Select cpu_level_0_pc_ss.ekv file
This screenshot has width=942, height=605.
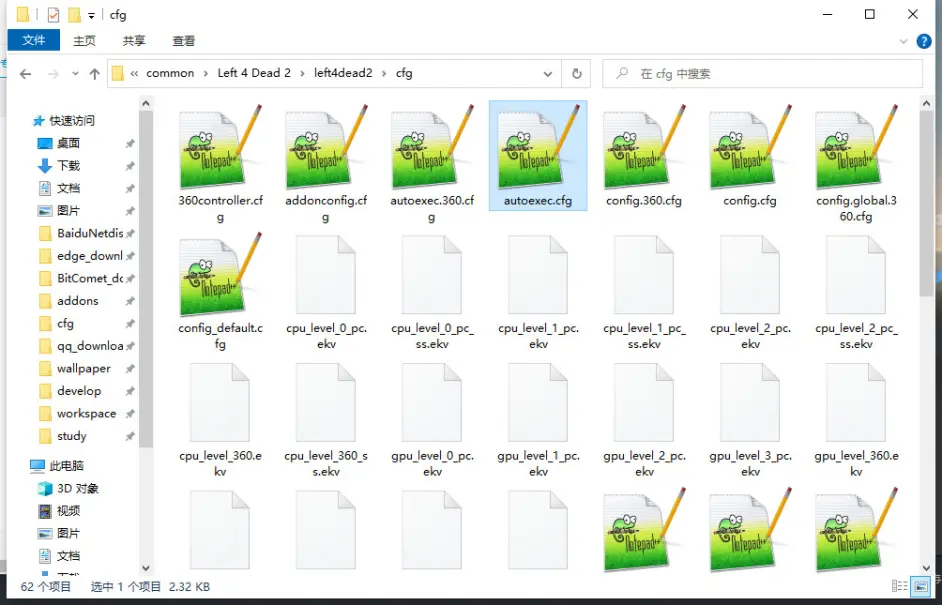pos(432,276)
